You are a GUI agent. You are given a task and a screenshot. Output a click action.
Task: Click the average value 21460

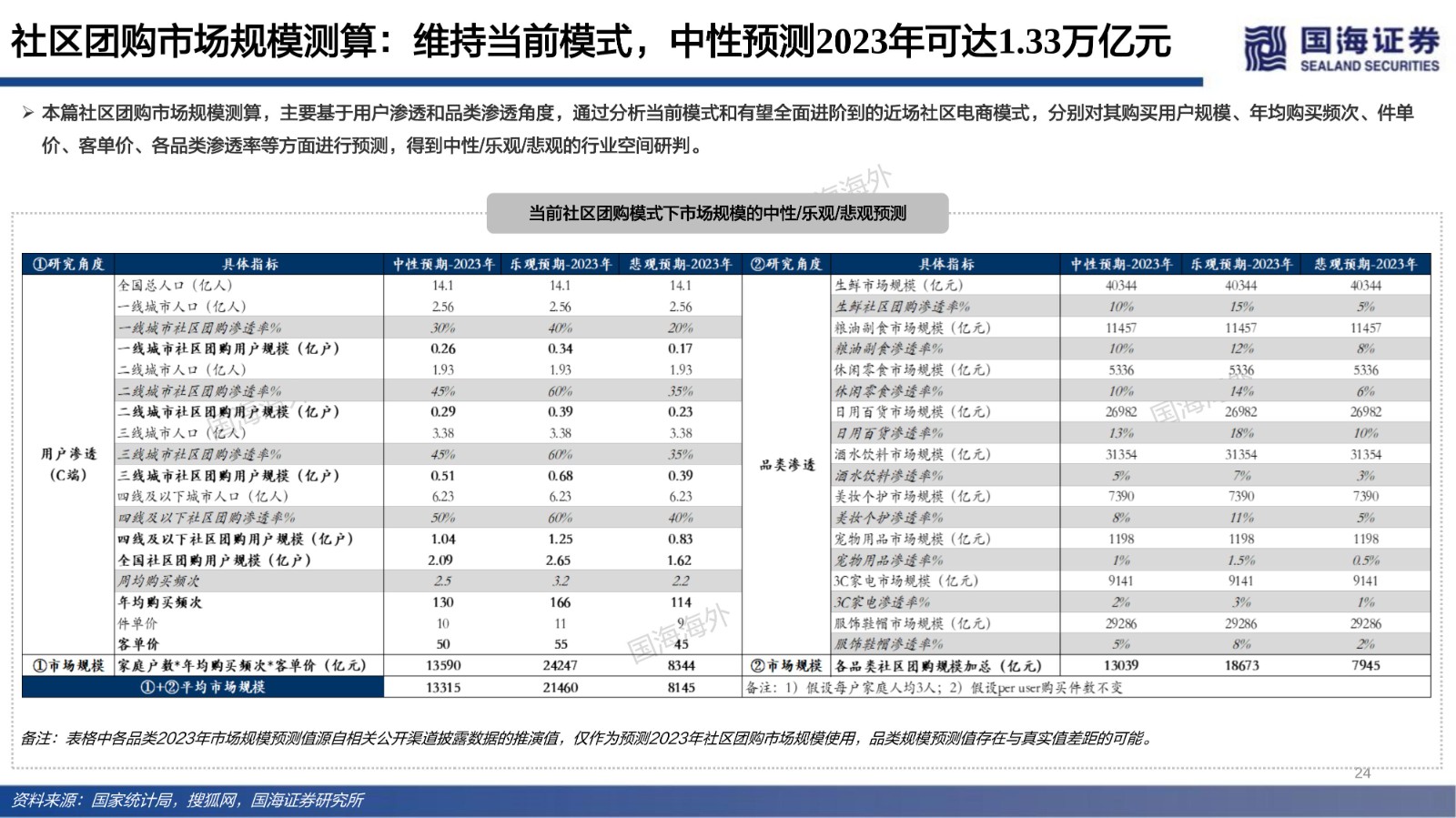(x=561, y=687)
